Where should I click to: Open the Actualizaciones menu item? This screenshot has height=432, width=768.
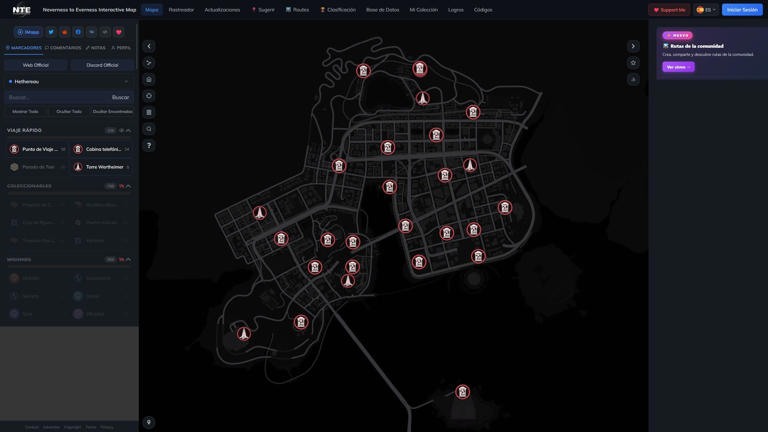(222, 10)
